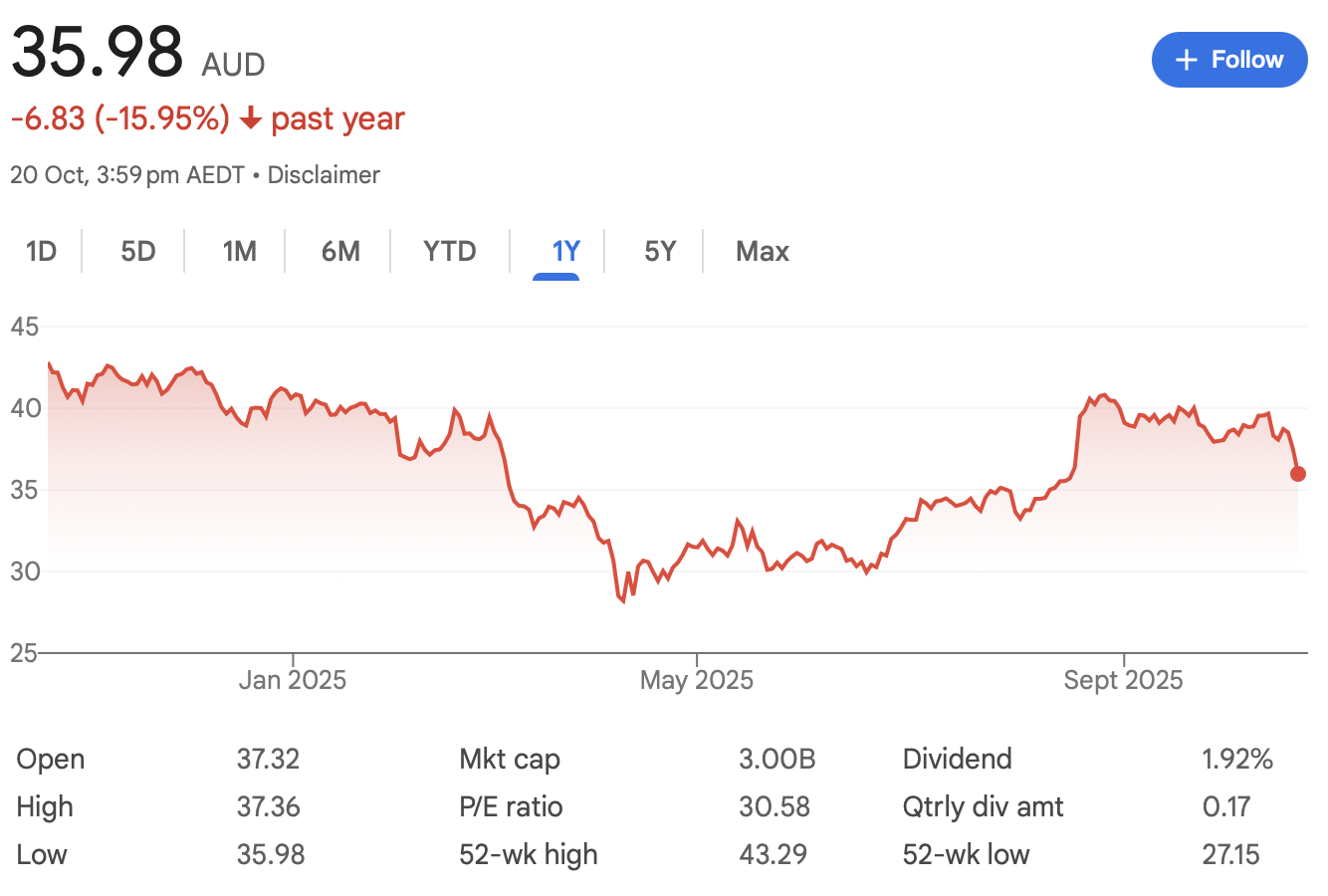Click the red down arrow icon
Image resolution: width=1328 pixels, height=896 pixels.
[x=251, y=119]
